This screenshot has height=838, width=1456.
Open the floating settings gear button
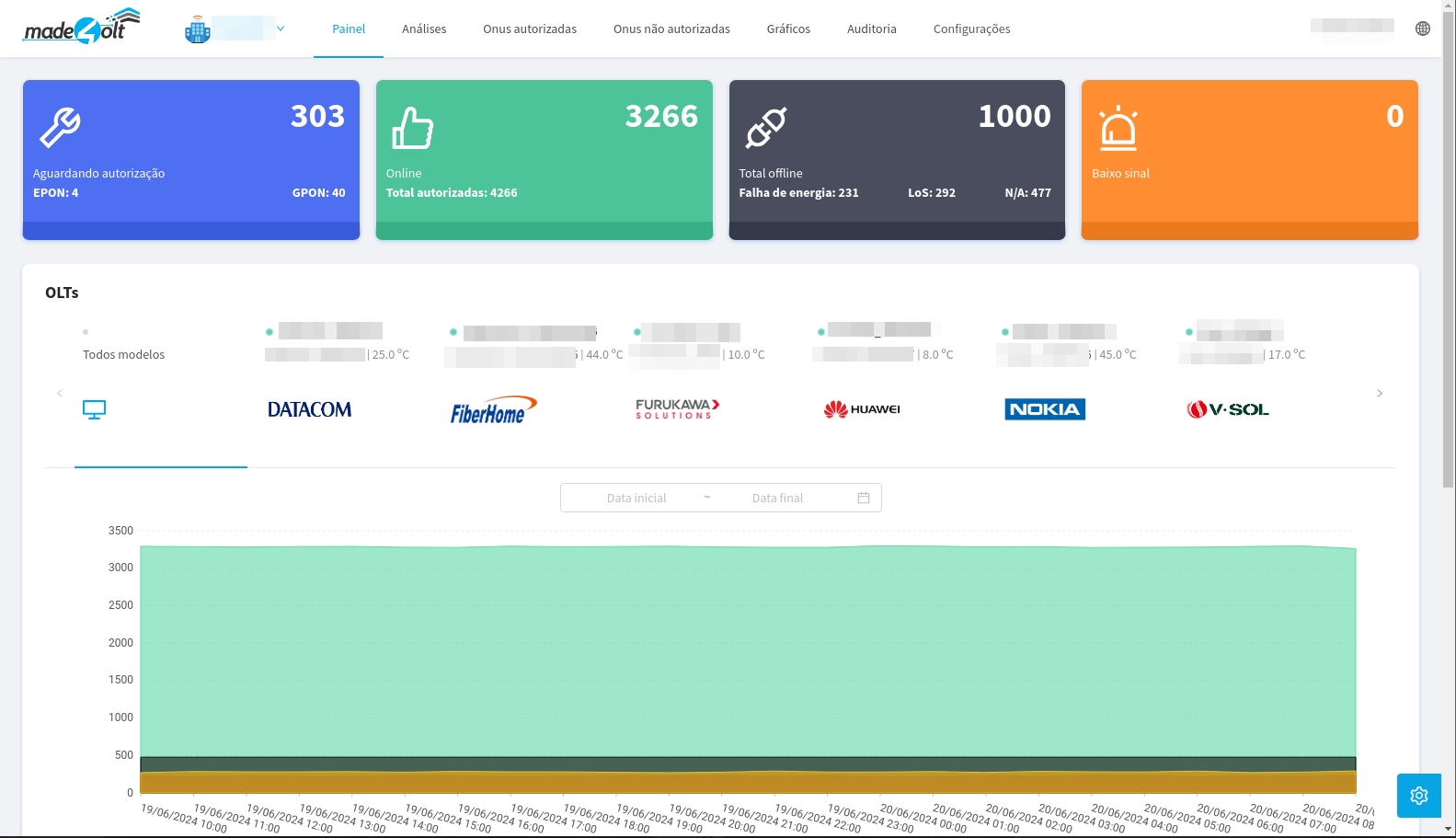1419,796
